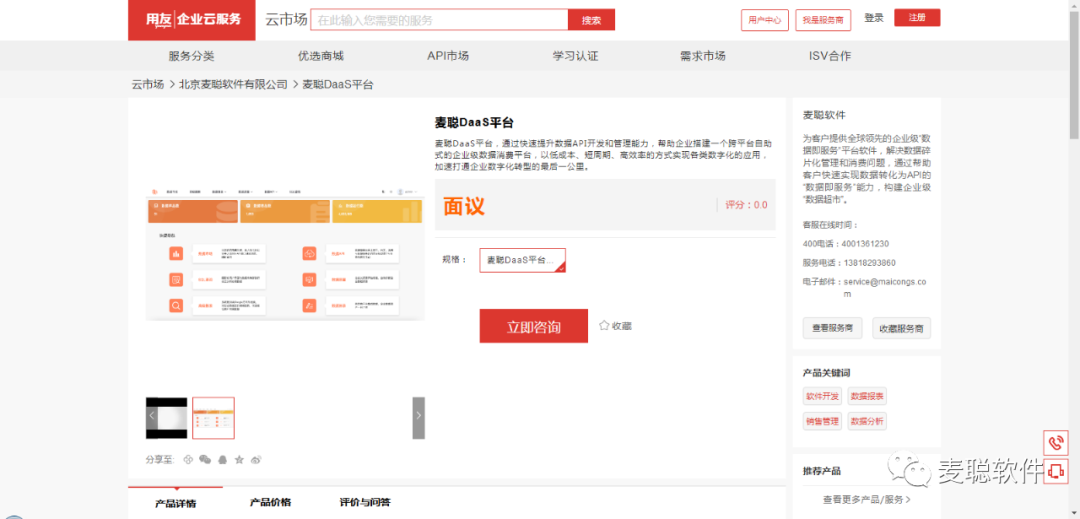Image resolution: width=1080 pixels, height=519 pixels.
Task: Click the star icon next to 收藏
Action: 604,325
